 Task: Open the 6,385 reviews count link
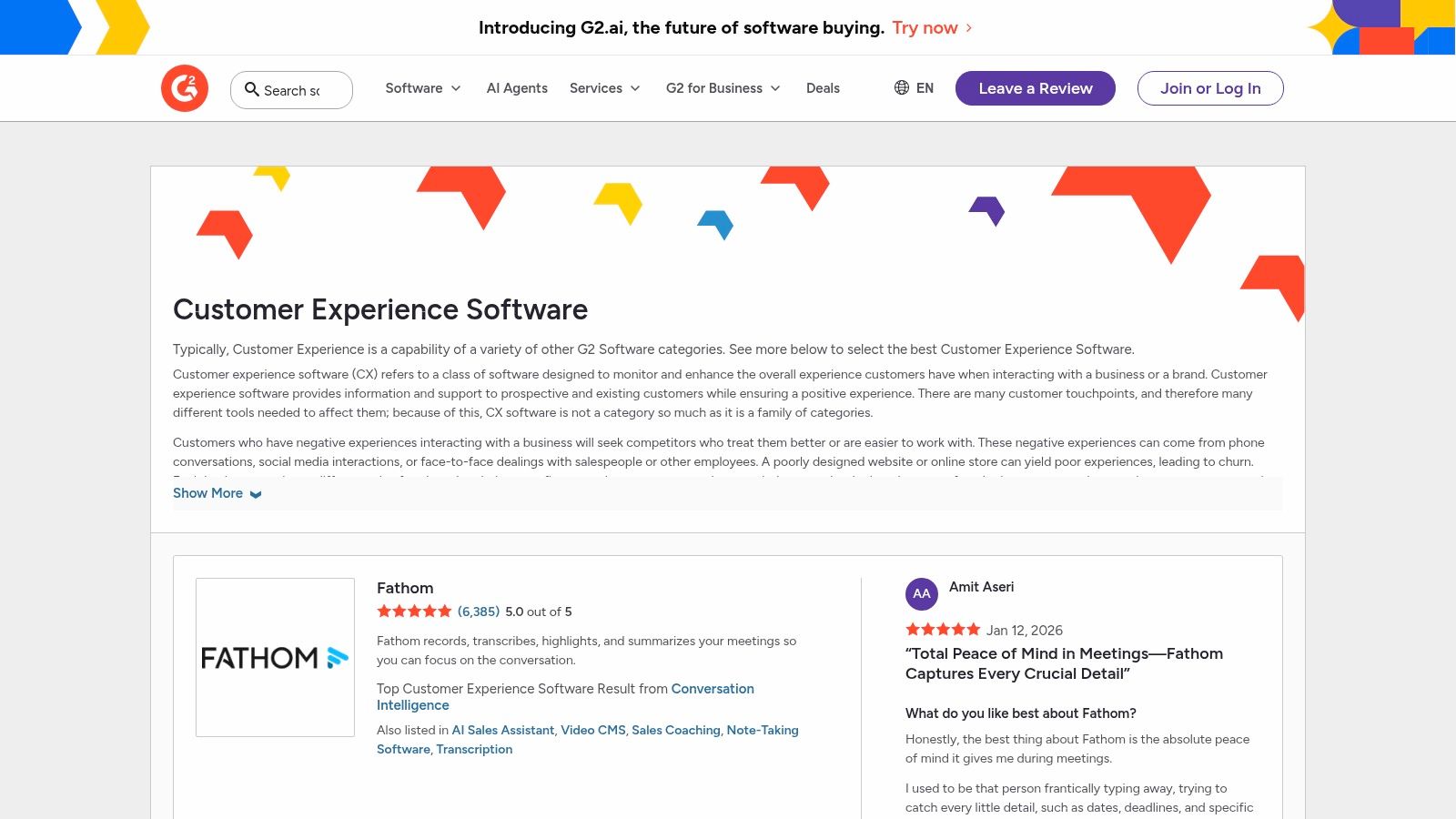click(x=479, y=612)
